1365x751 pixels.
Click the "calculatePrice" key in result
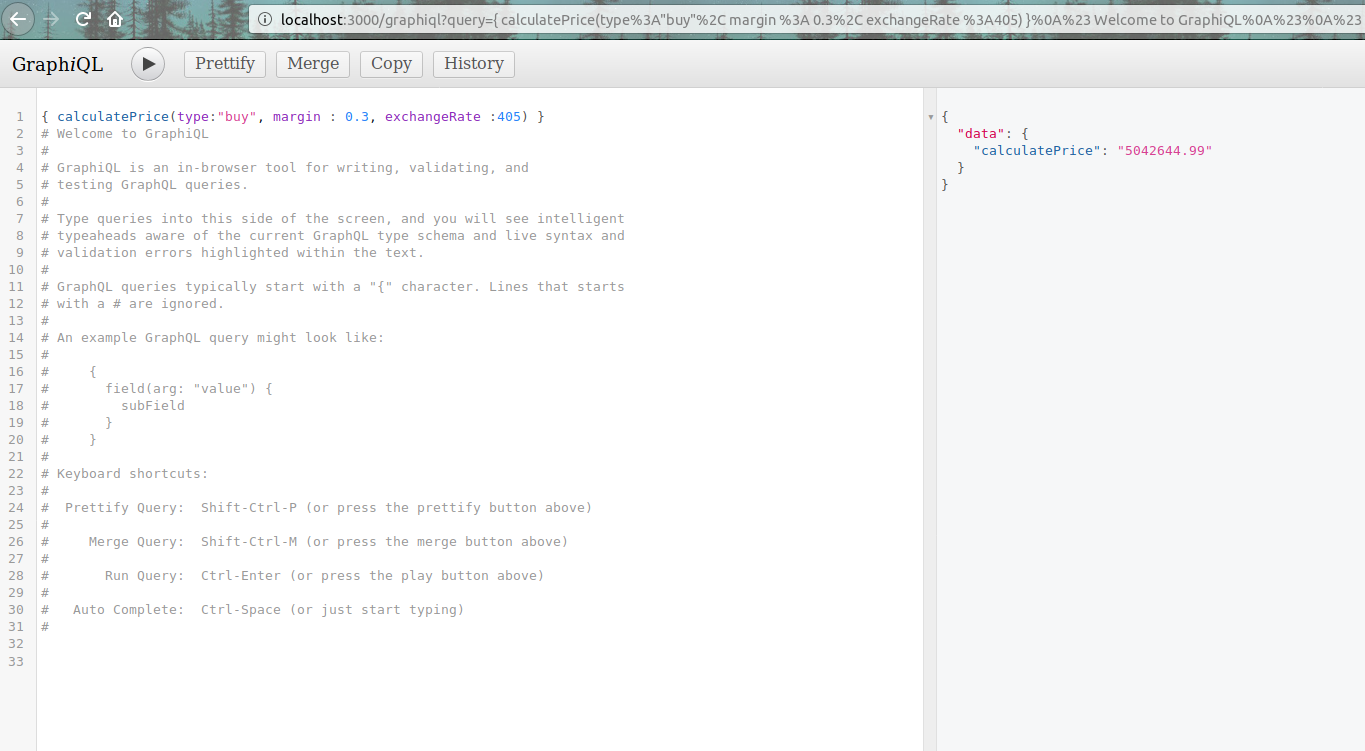[x=1037, y=151]
